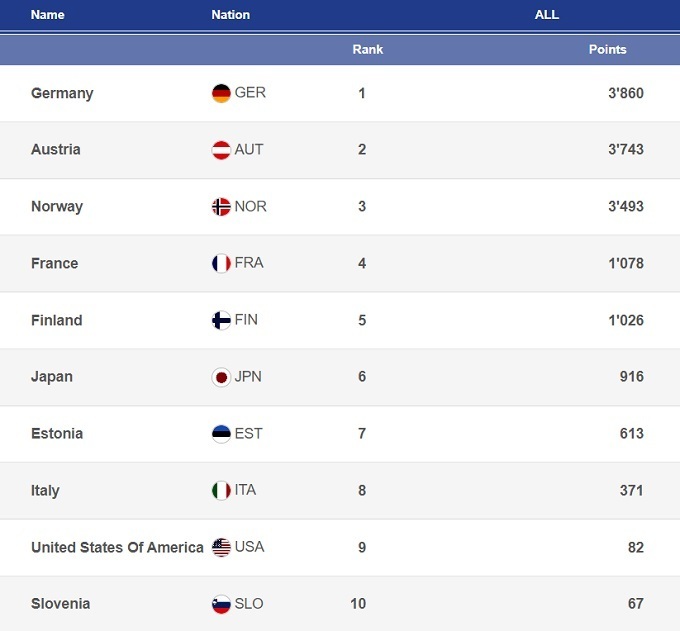
Task: Sort by the Nation column header
Action: [231, 15]
